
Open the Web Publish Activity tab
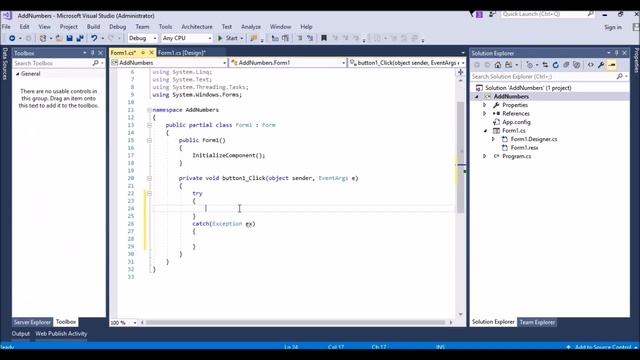(x=61, y=333)
